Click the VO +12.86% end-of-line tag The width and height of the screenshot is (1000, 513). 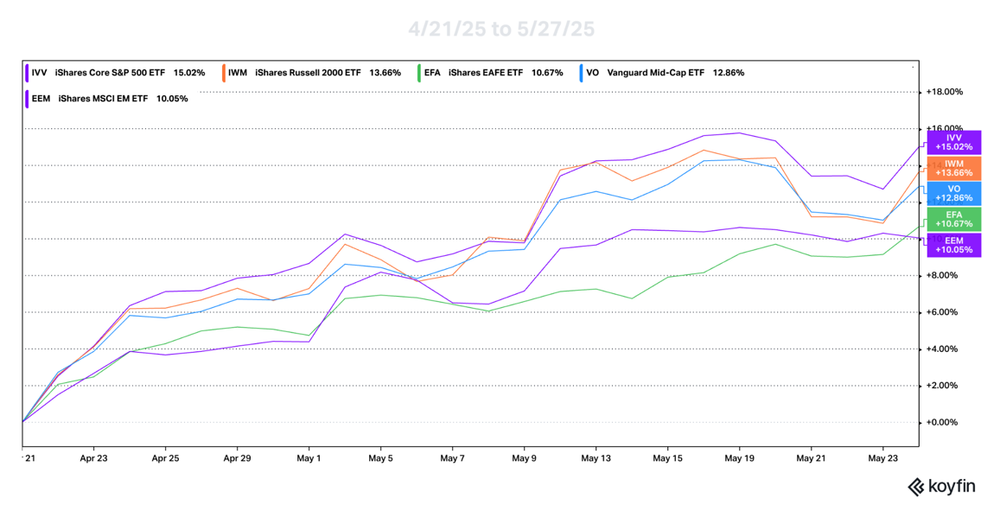click(x=954, y=193)
